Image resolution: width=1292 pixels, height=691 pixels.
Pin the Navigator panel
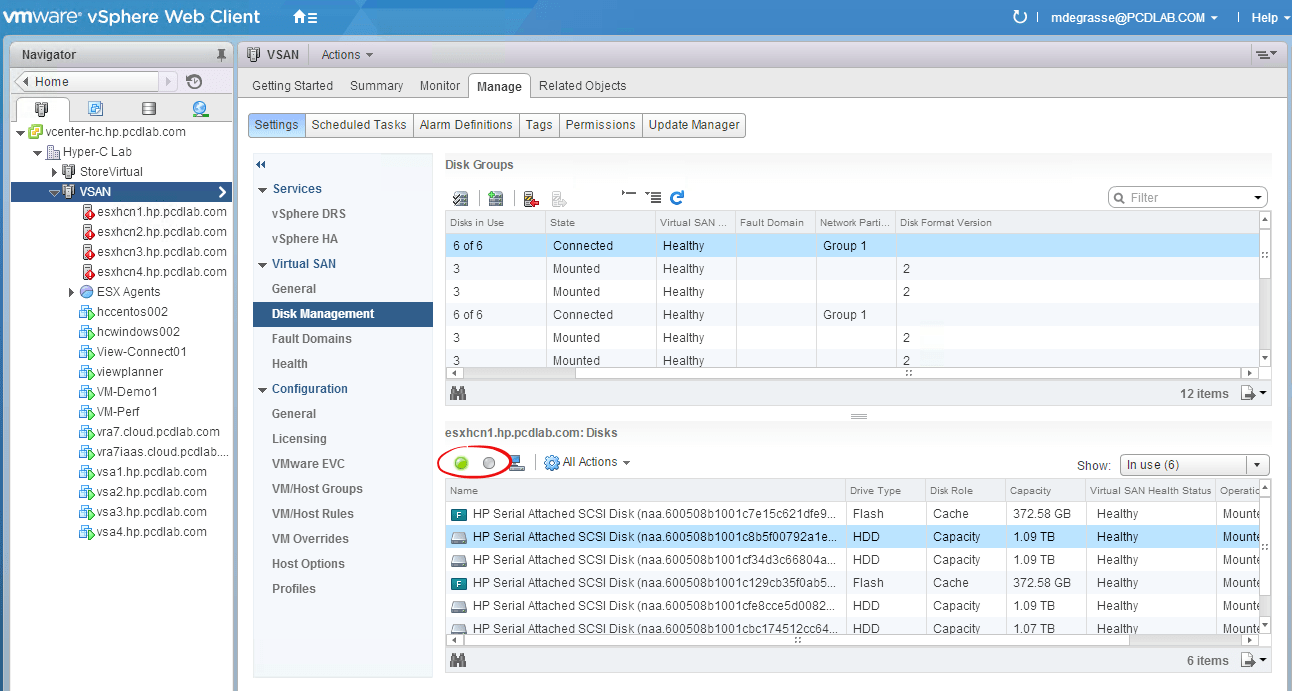pyautogui.click(x=221, y=55)
